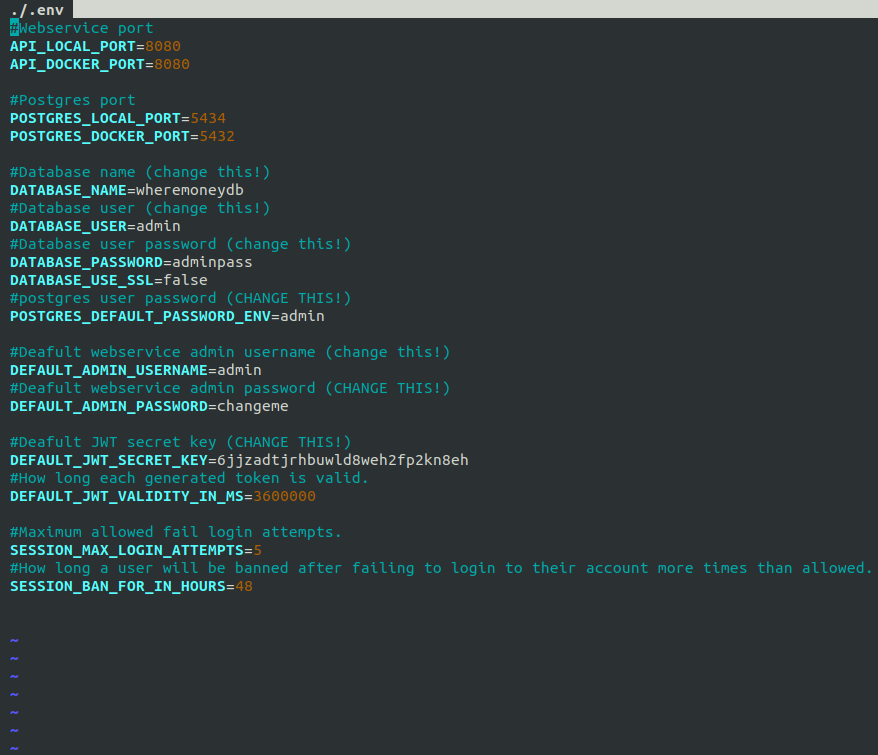Click DEFAULT_JWT_SECRET_KEY variable
The width and height of the screenshot is (878, 755).
[x=109, y=460]
